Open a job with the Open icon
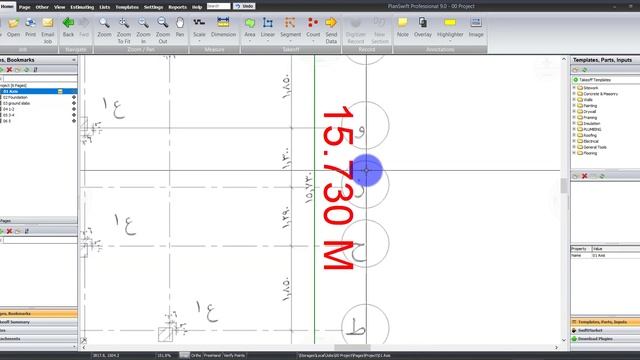This screenshot has height=360, width=640. (13, 27)
